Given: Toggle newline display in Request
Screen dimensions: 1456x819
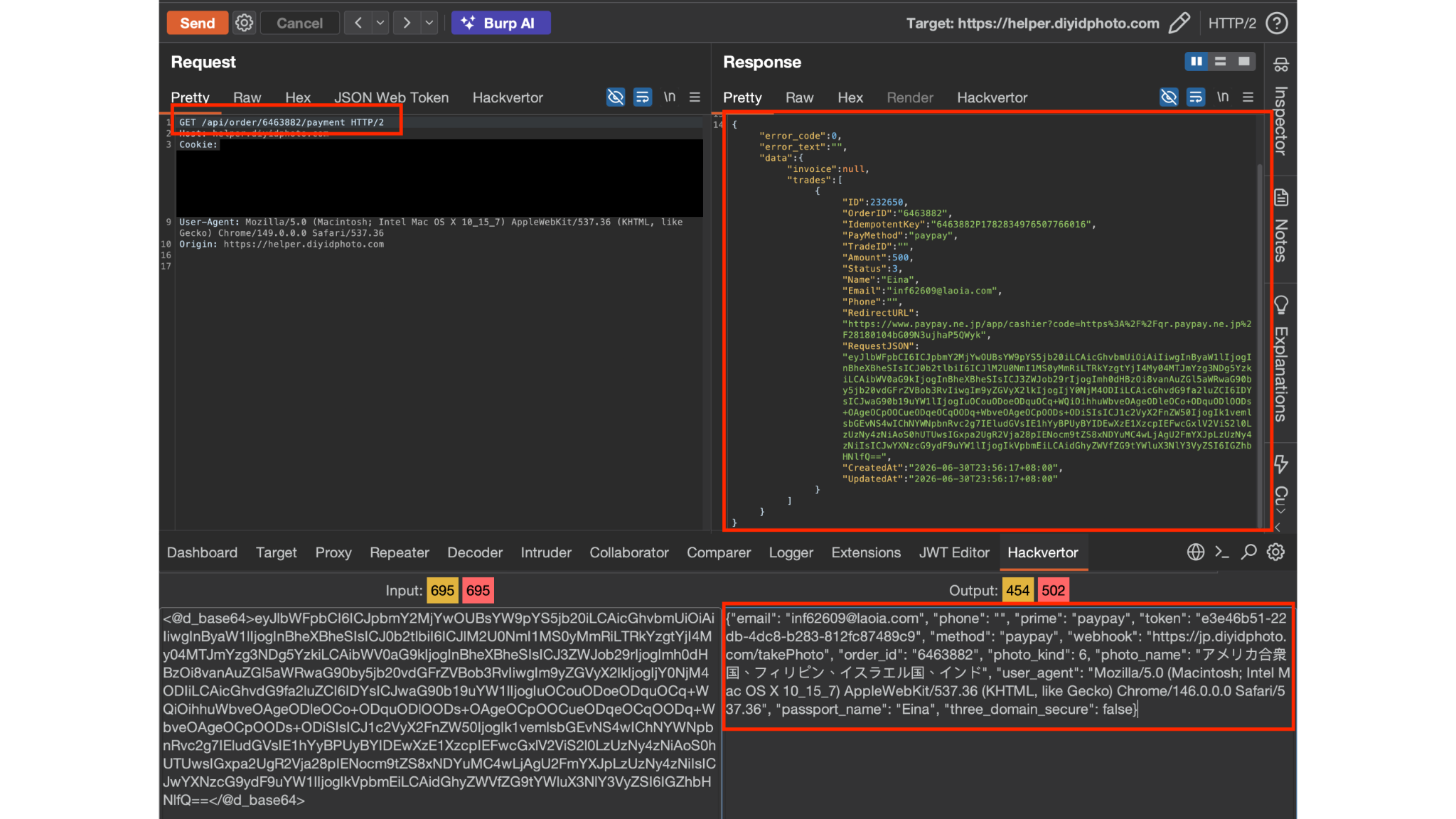Looking at the screenshot, I should 670,97.
